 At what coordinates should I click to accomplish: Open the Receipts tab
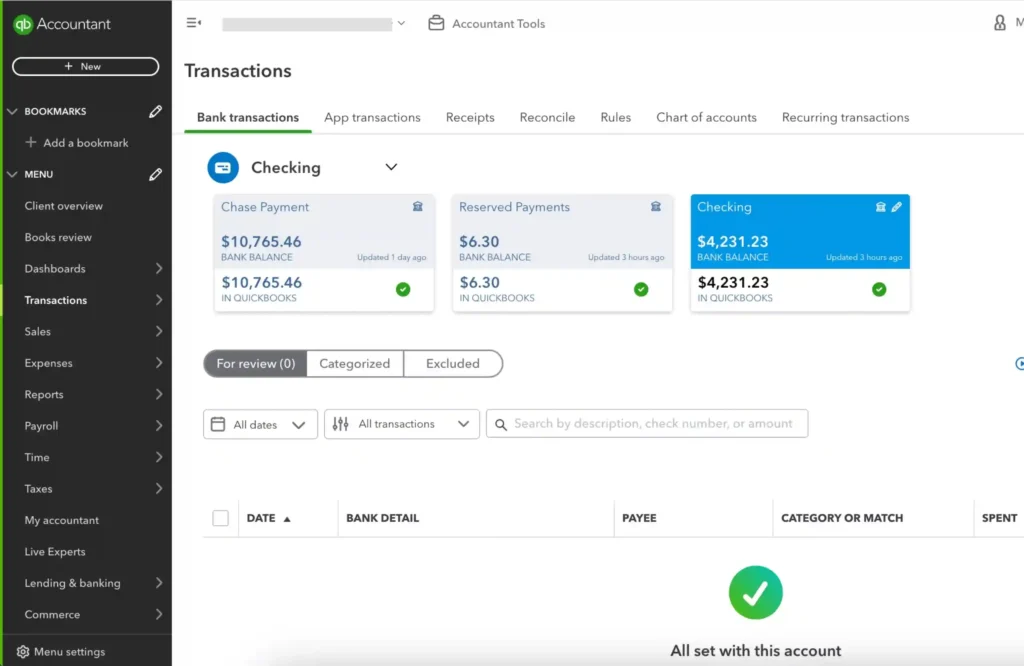[470, 118]
